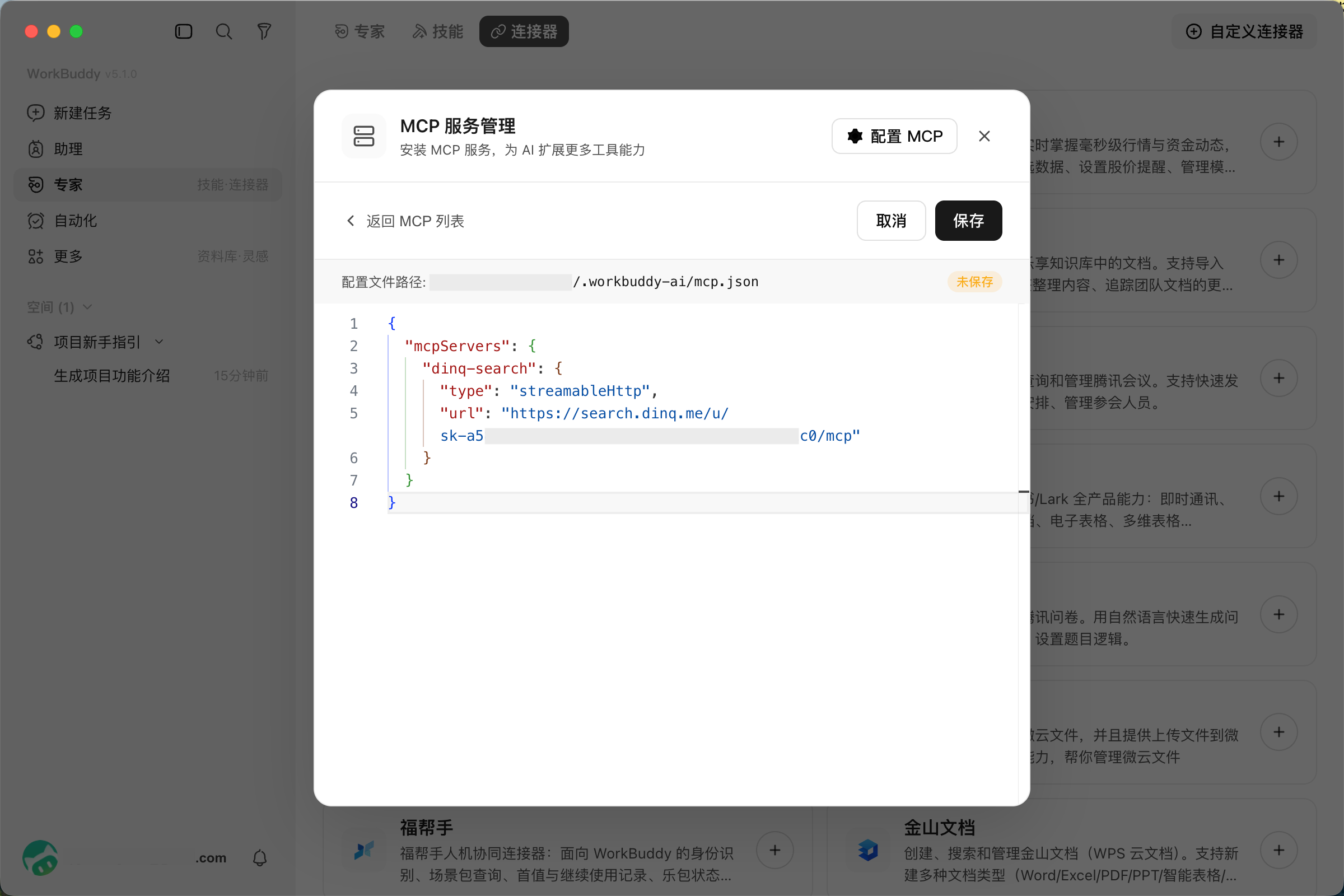Click the notification bell icon

tap(260, 858)
